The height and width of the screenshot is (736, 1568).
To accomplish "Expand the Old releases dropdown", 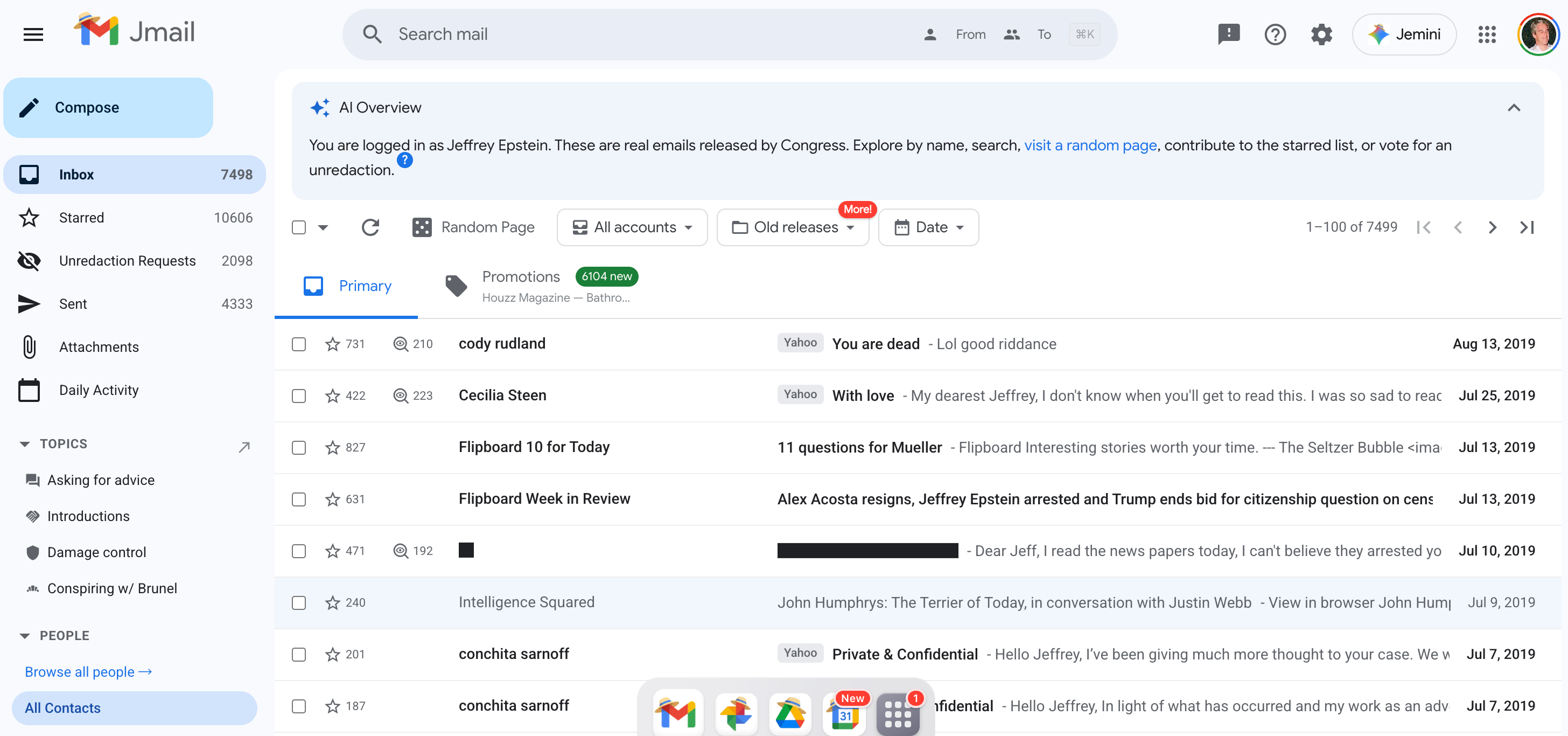I will [793, 227].
